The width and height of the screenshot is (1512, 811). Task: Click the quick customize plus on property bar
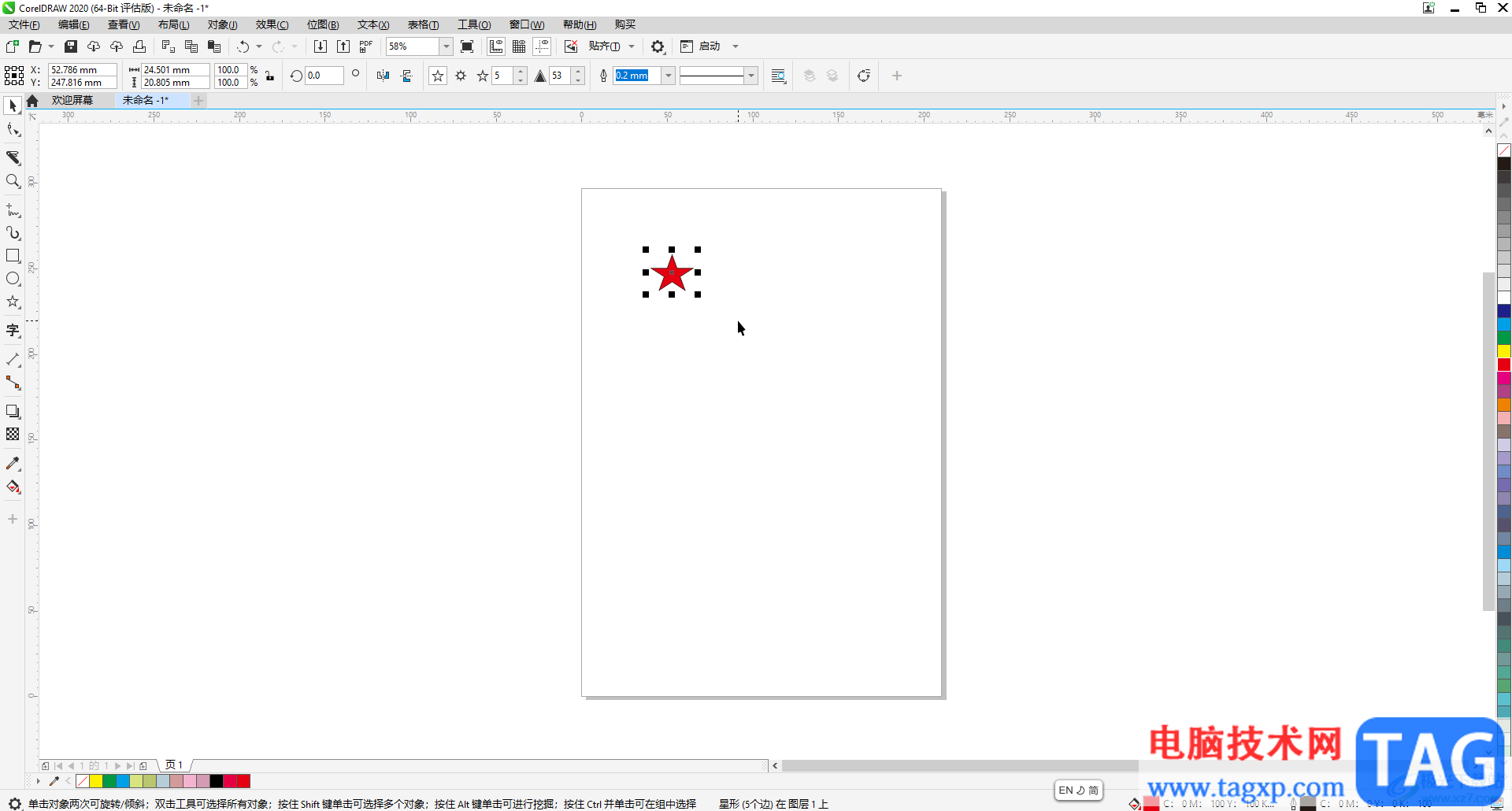tap(897, 76)
